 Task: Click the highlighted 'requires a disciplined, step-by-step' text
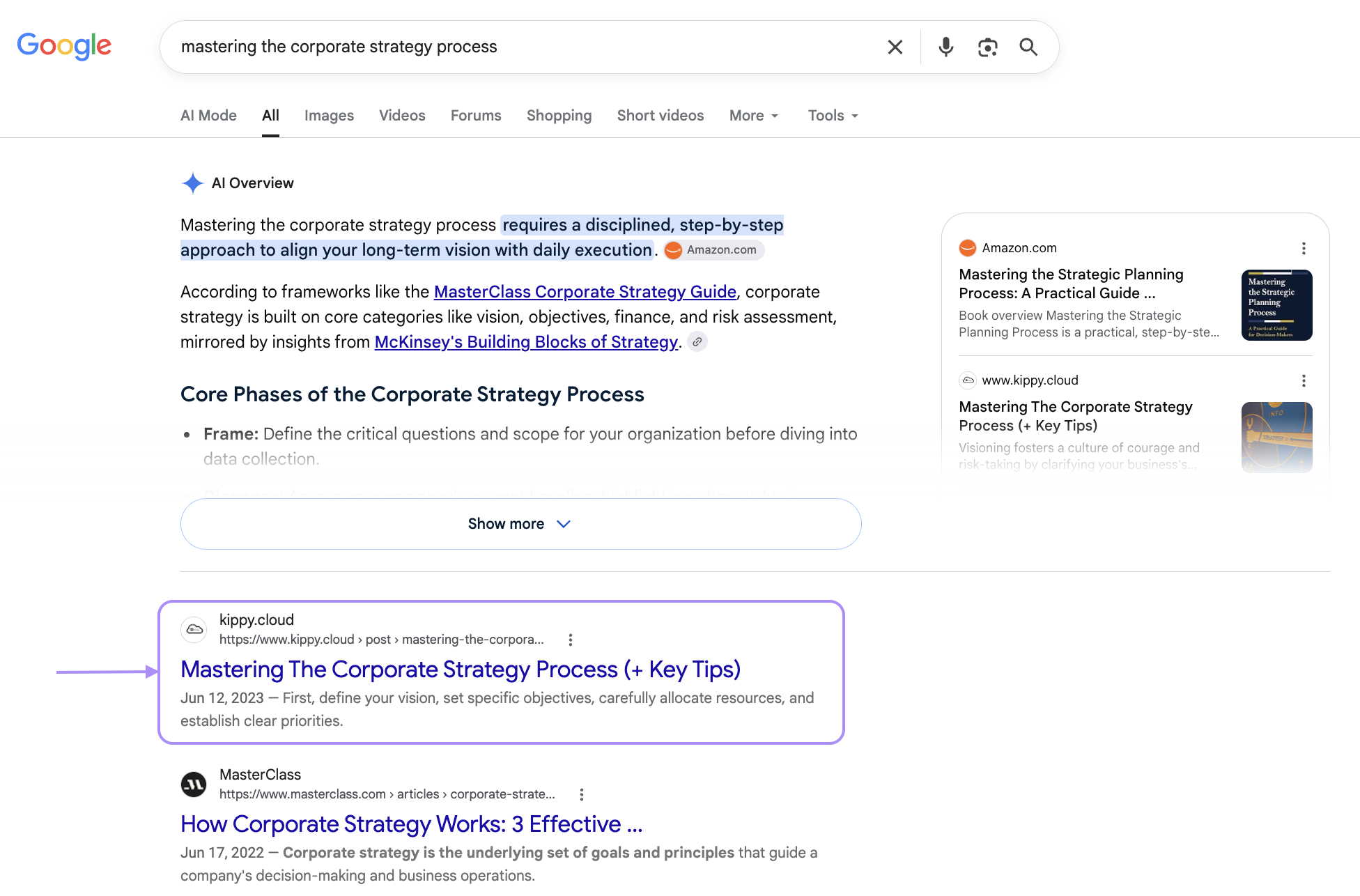pyautogui.click(x=642, y=225)
